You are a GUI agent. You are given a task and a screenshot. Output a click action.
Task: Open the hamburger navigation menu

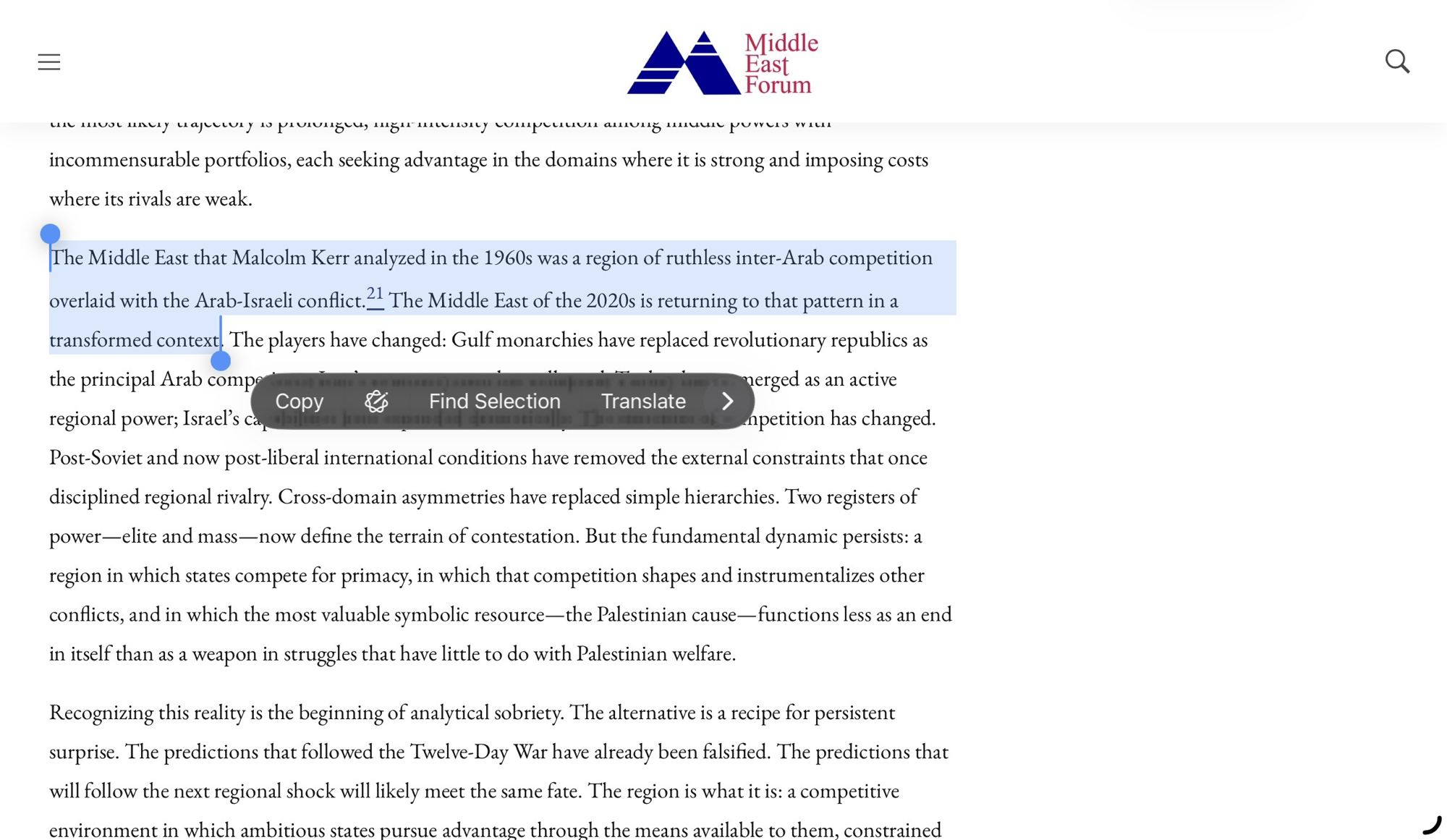[49, 62]
